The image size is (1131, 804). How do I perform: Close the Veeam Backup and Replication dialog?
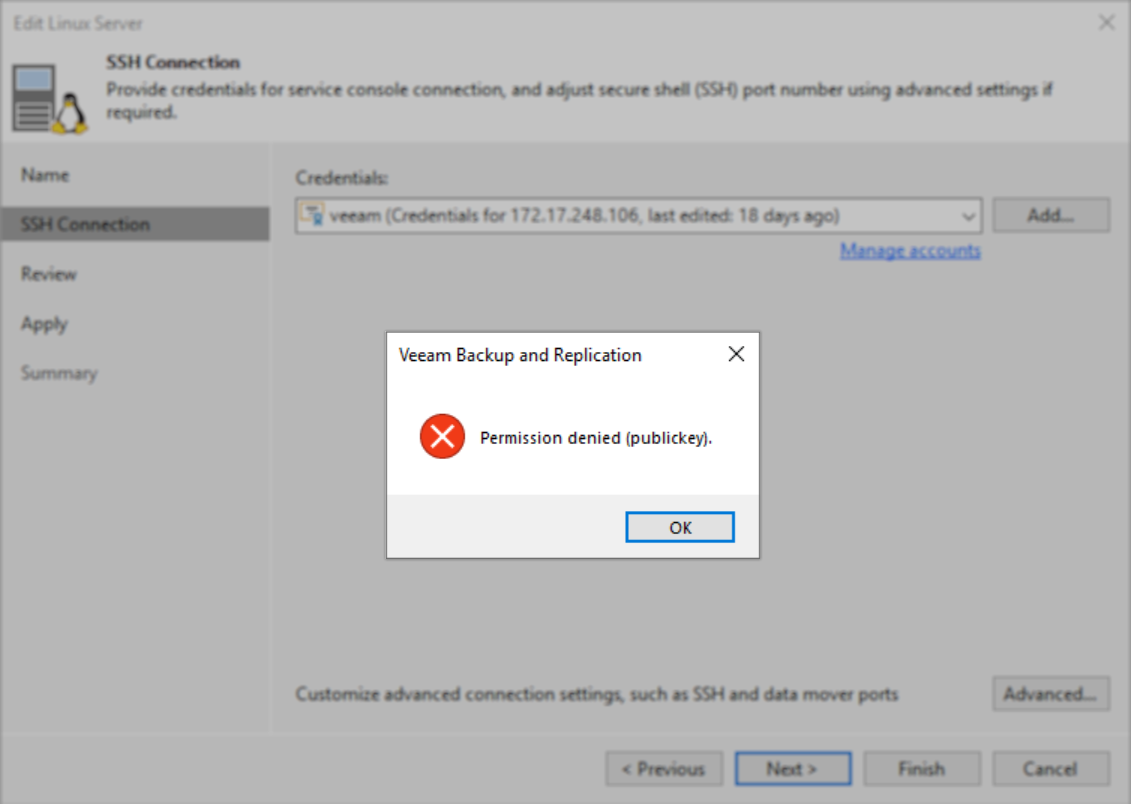coord(736,355)
